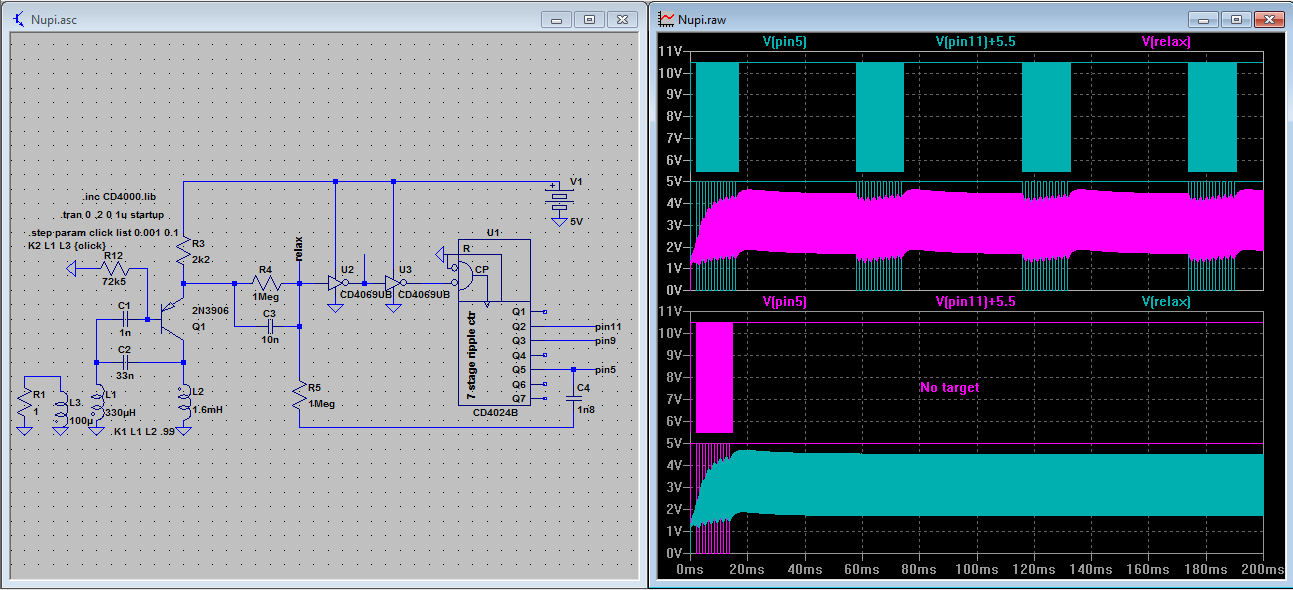Click cyan V(relax) trace label in lower plot
This screenshot has height=590, width=1293.
point(1166,301)
